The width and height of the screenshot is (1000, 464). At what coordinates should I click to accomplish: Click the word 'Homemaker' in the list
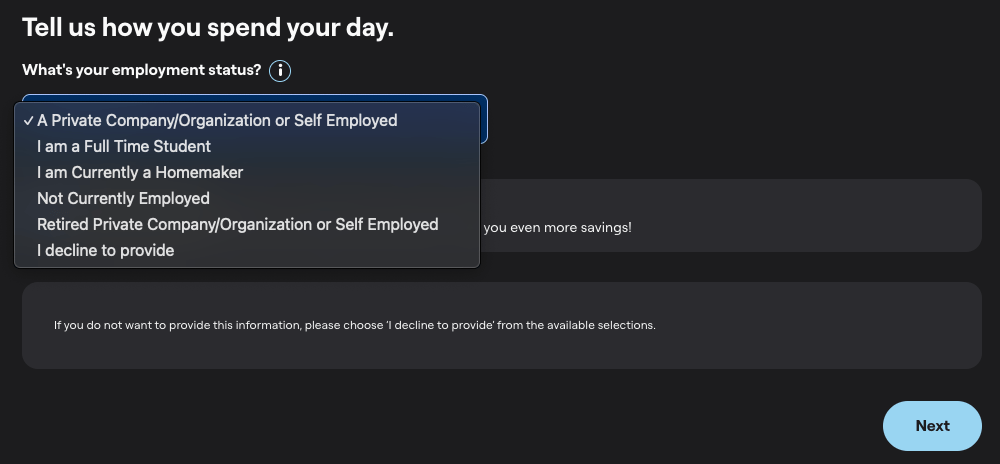199,173
